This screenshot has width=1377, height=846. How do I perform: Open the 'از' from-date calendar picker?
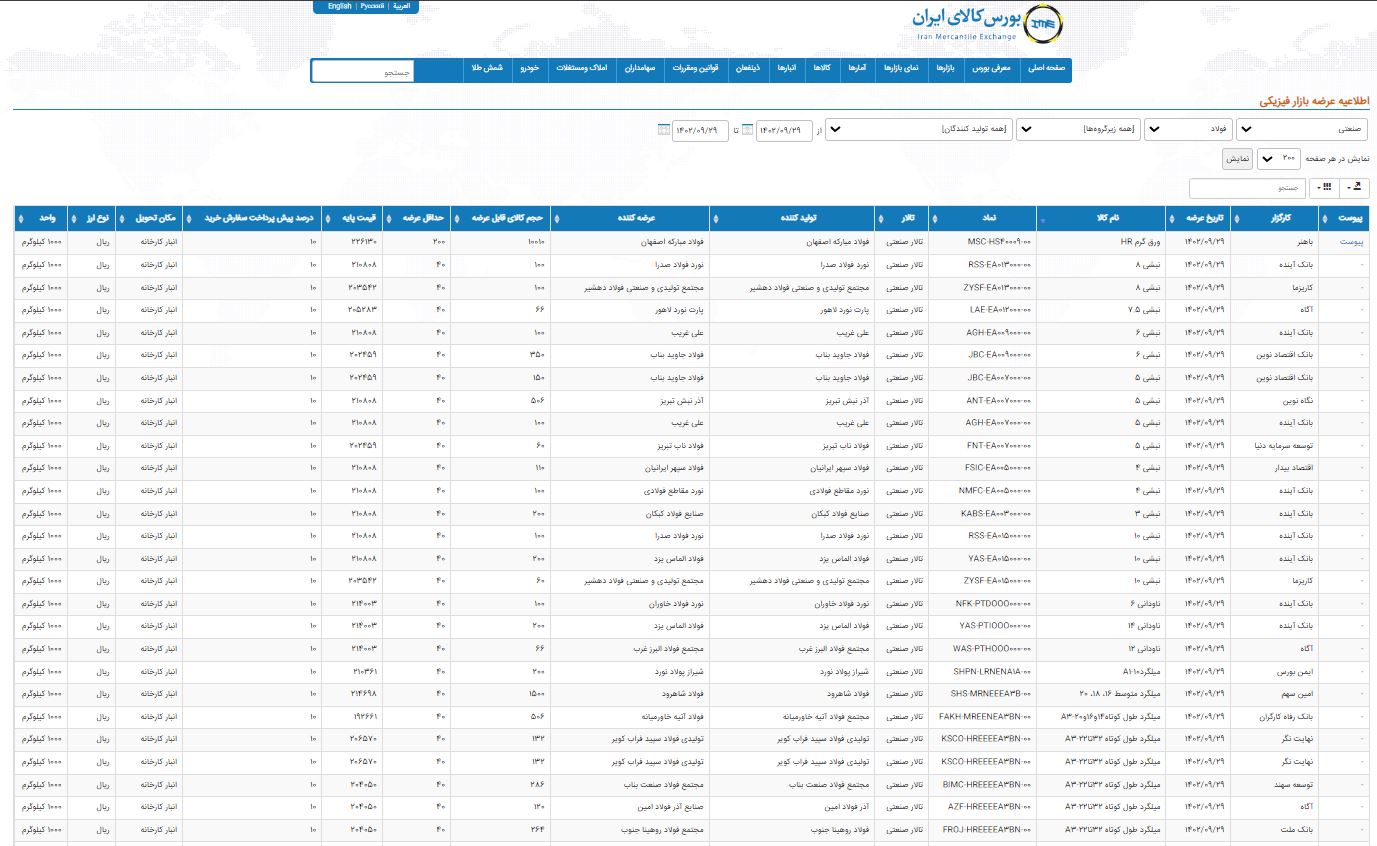pos(748,130)
